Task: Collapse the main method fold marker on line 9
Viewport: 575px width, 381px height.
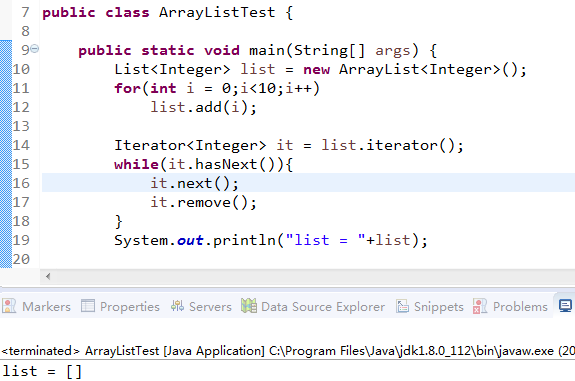Action: point(35,48)
